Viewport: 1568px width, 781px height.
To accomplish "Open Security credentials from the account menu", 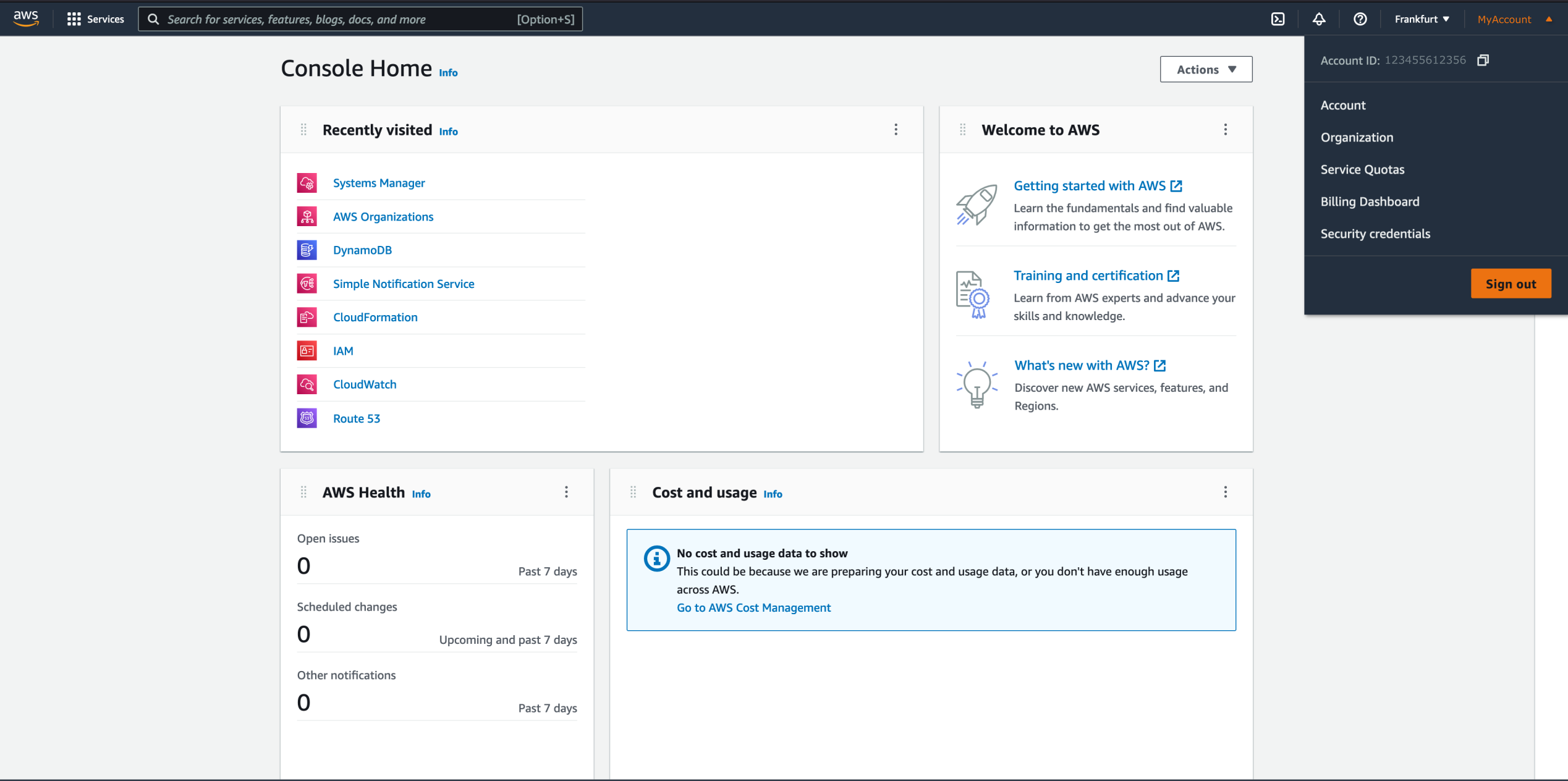I will [x=1375, y=234].
